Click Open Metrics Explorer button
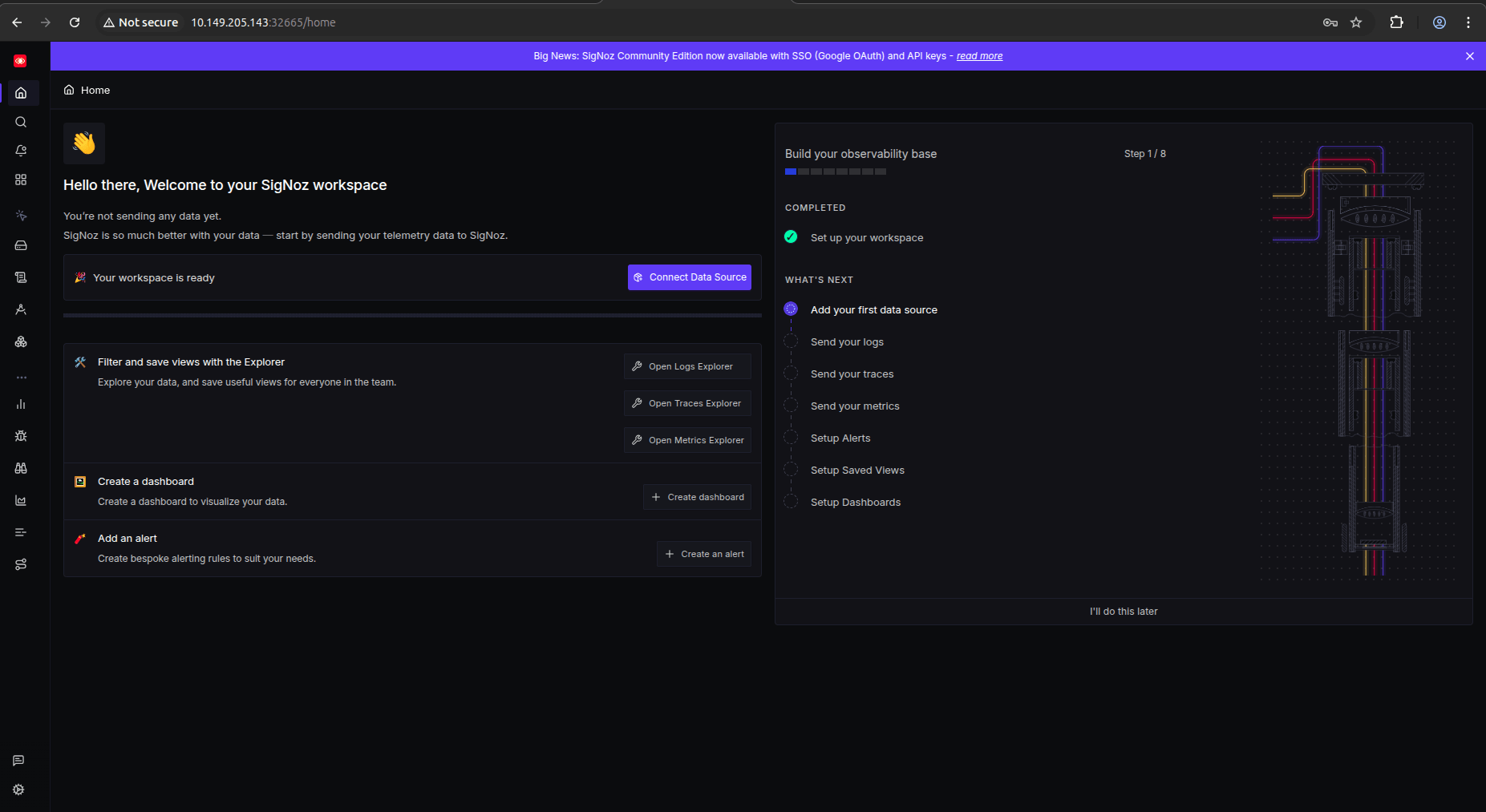This screenshot has width=1486, height=812. 687,440
